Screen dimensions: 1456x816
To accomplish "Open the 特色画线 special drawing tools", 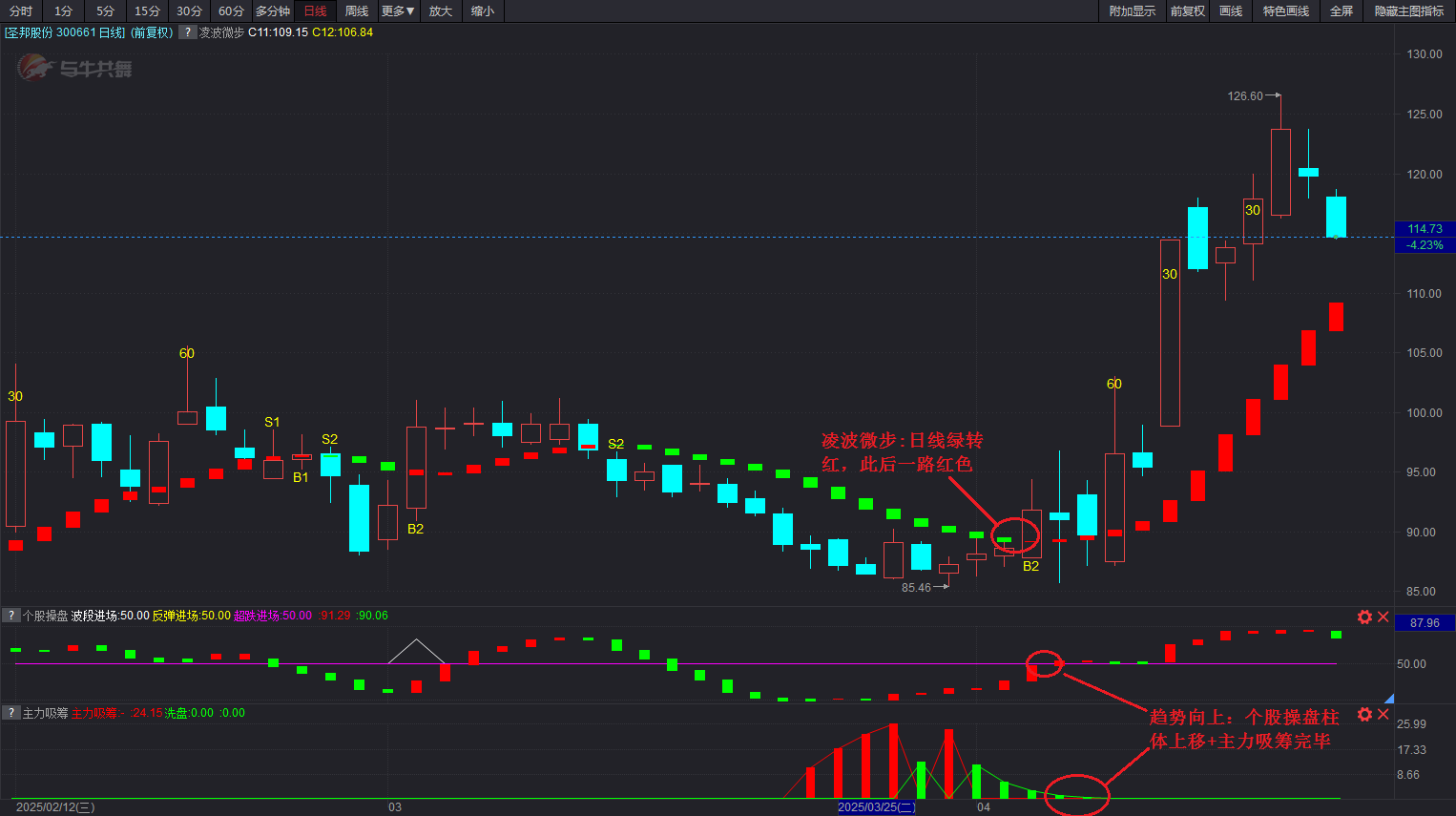I will [x=1285, y=11].
